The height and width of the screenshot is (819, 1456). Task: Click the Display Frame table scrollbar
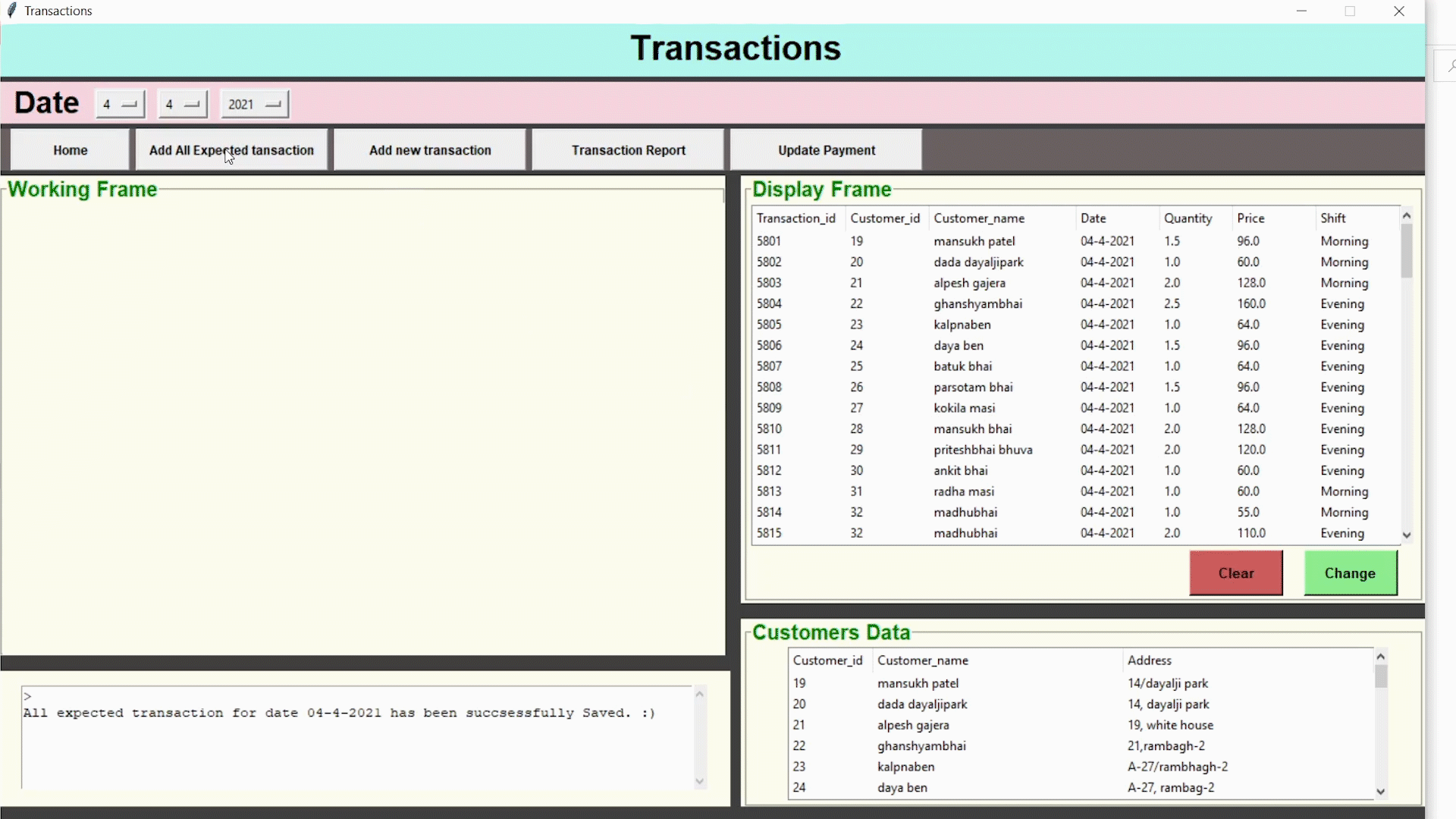(x=1407, y=250)
